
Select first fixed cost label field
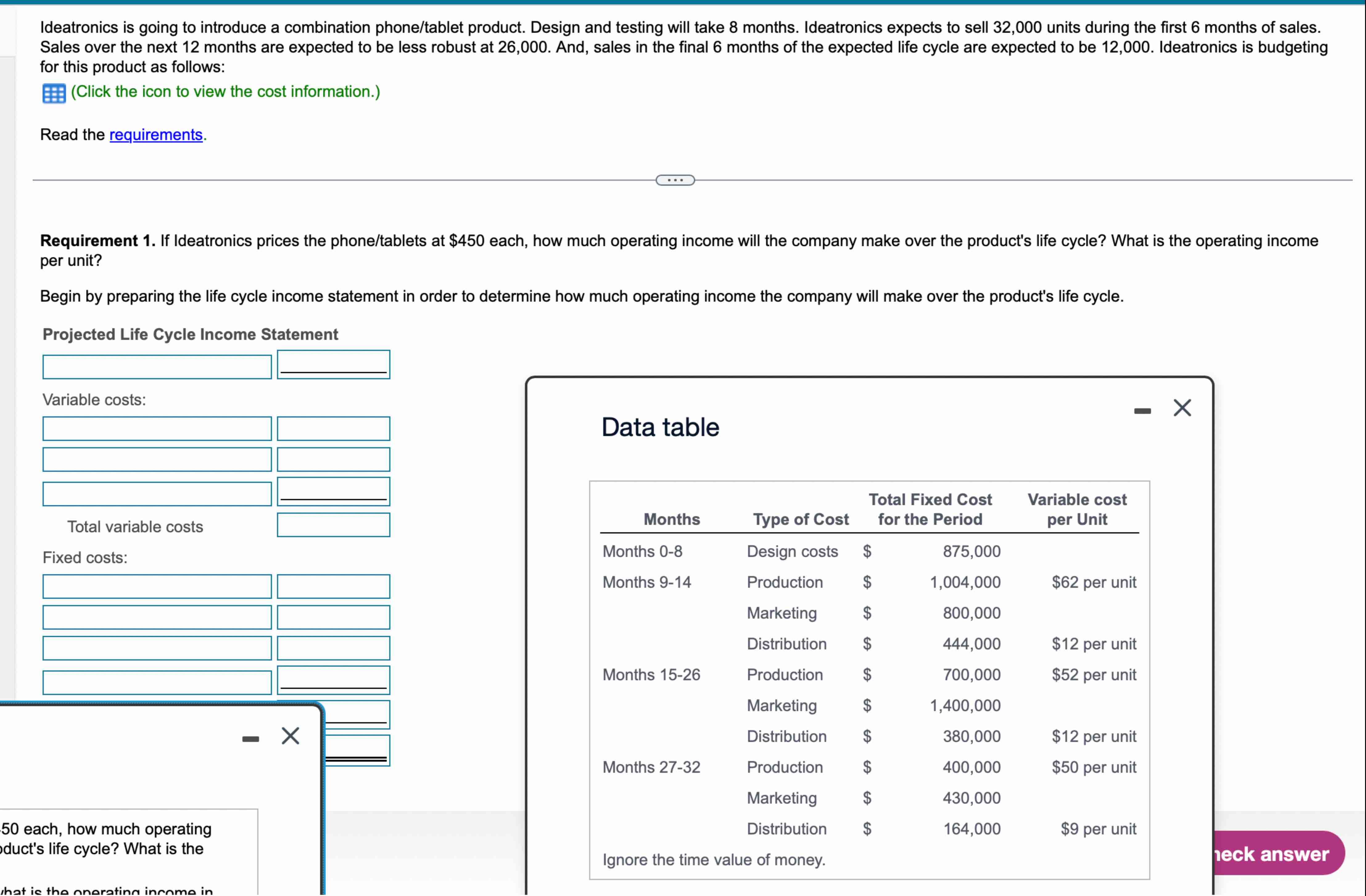pos(157,586)
